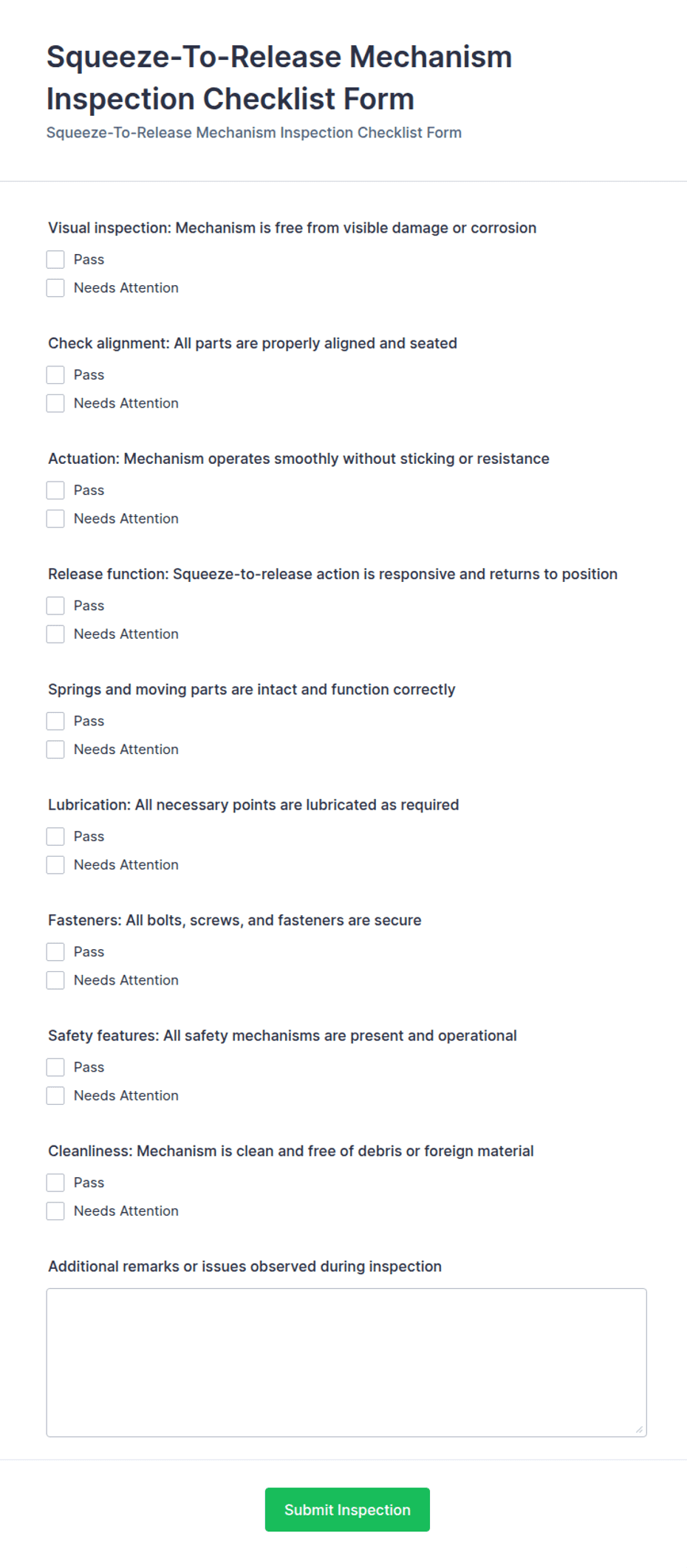
Task: Click the Additional remarks text area
Action: pyautogui.click(x=346, y=1363)
